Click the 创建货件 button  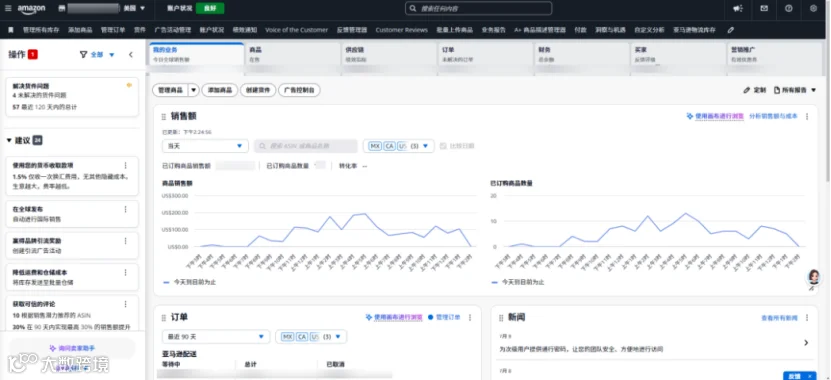click(258, 90)
